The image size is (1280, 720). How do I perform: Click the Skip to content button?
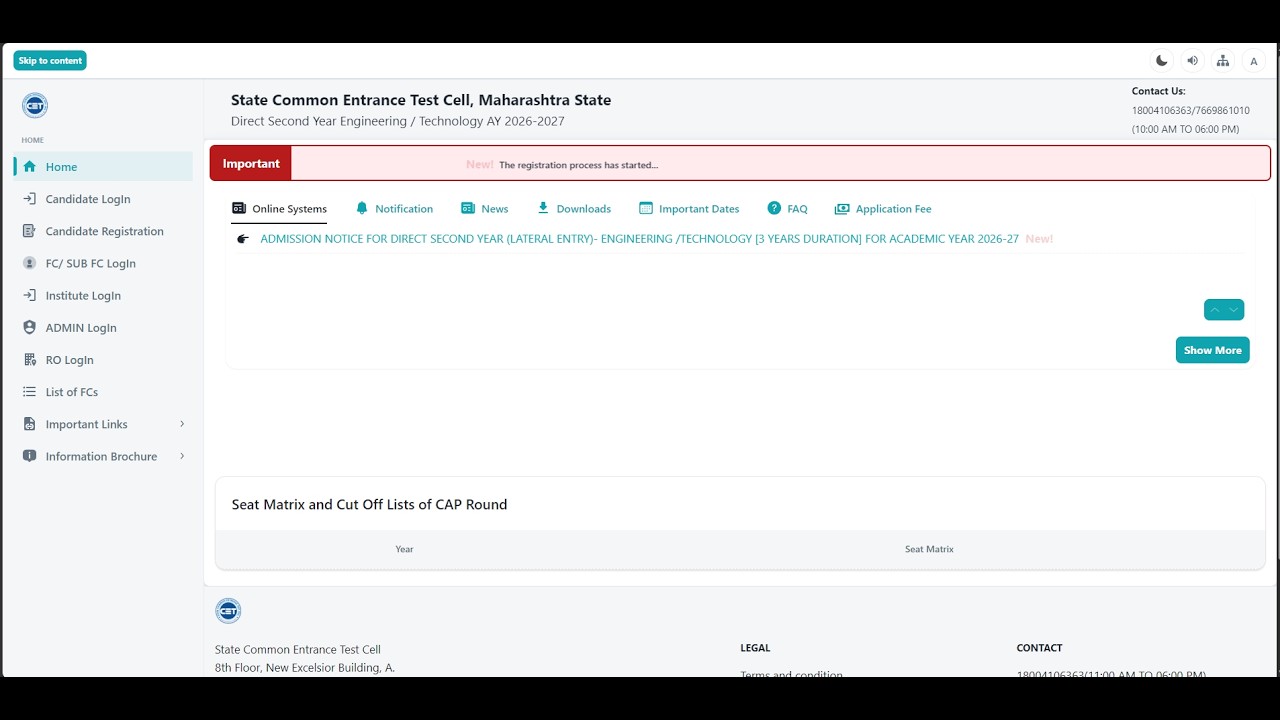(x=50, y=61)
